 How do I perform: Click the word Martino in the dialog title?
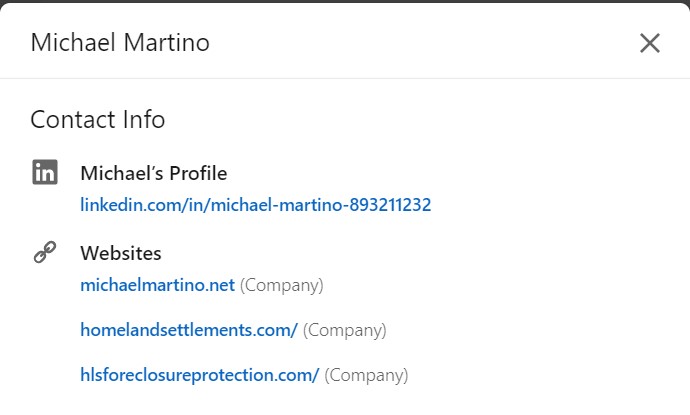click(x=166, y=43)
